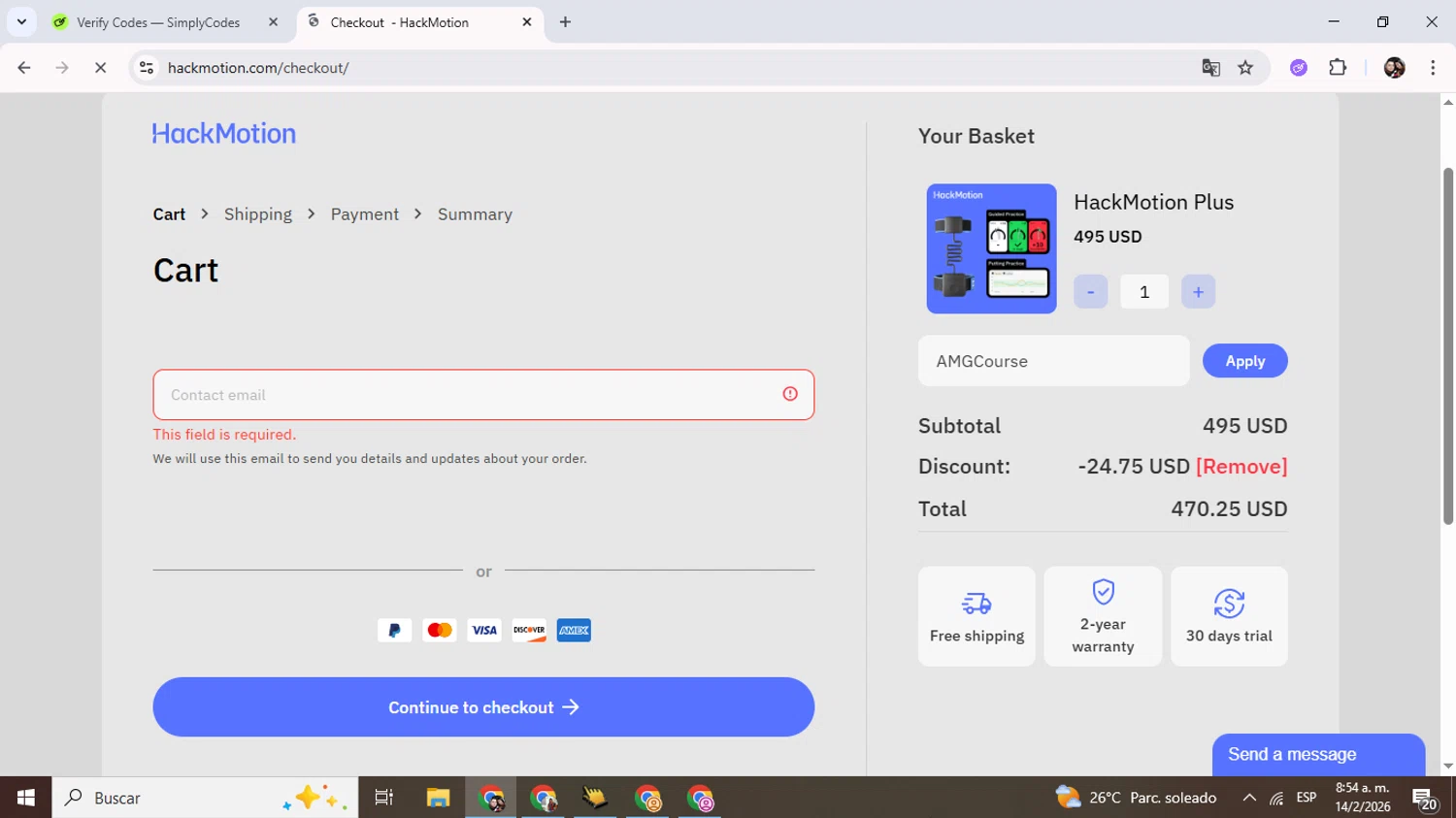The width and height of the screenshot is (1456, 818).
Task: Open the Extensions puzzle menu
Action: coord(1338,68)
